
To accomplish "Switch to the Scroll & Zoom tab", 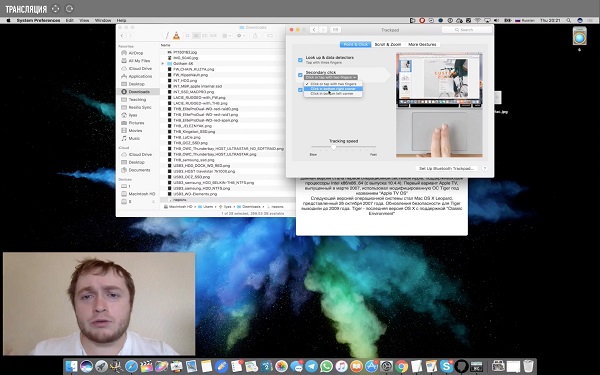I will [x=388, y=44].
